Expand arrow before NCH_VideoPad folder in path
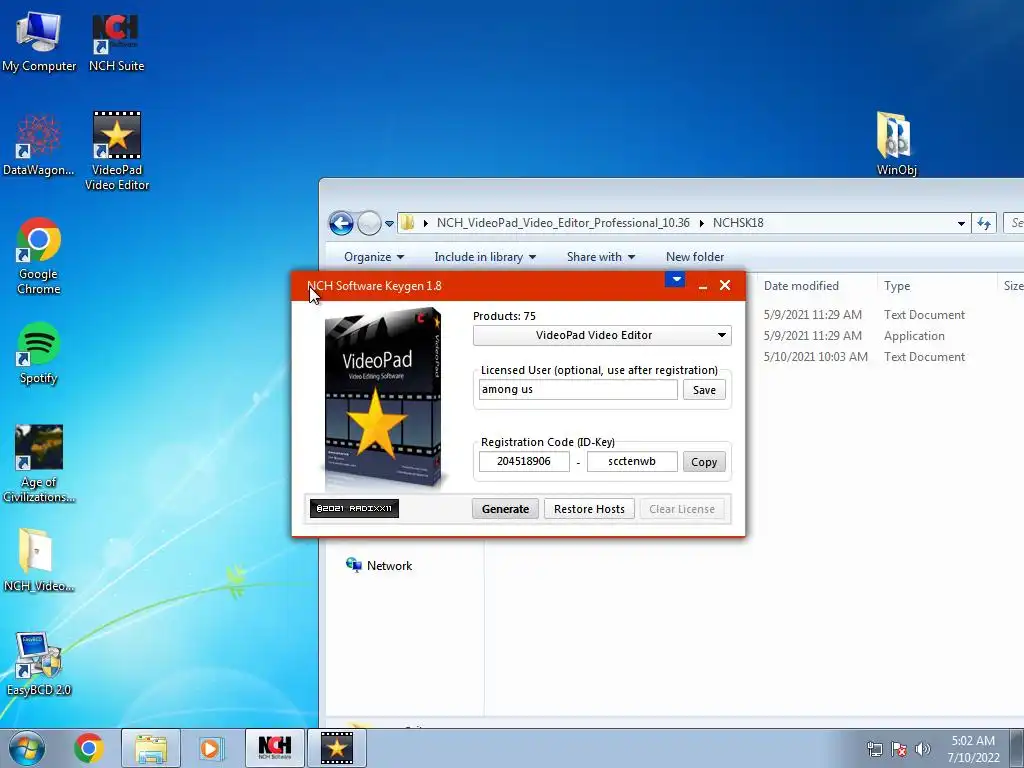This screenshot has width=1024, height=768. [425, 223]
